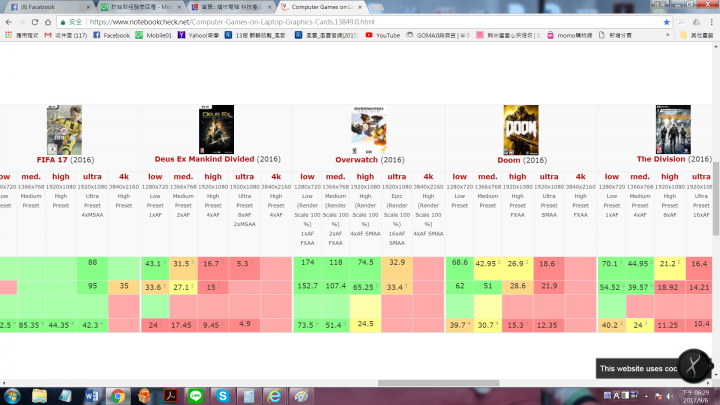The height and width of the screenshot is (405, 720).
Task: Click the Deus Ex low value 43.1
Action: click(x=155, y=264)
